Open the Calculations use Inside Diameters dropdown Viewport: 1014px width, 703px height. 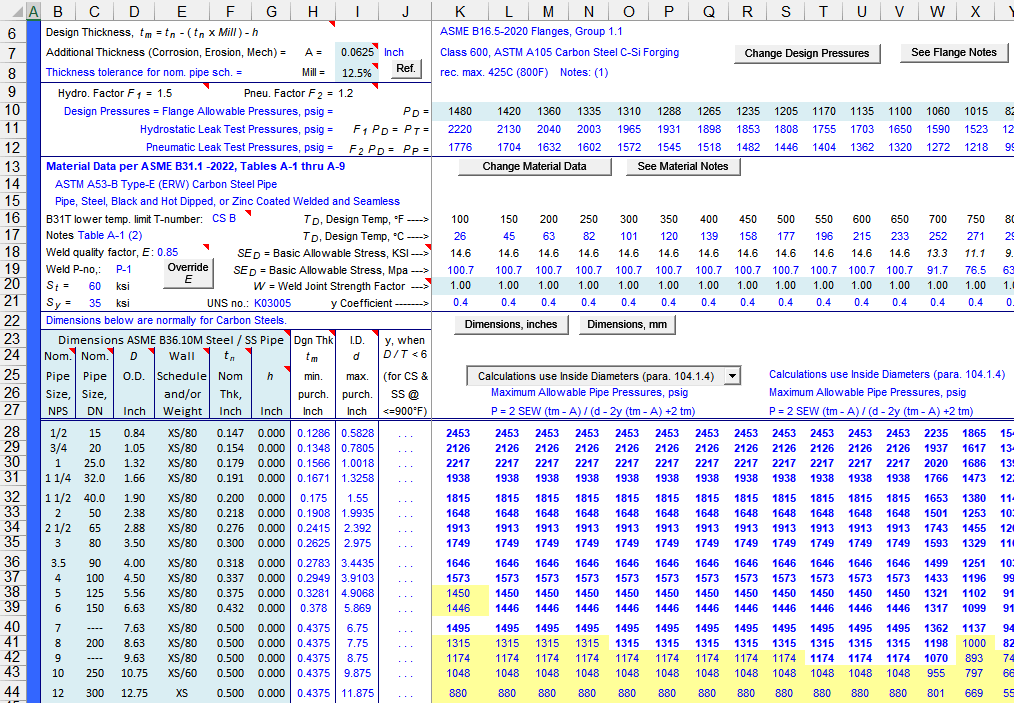732,376
